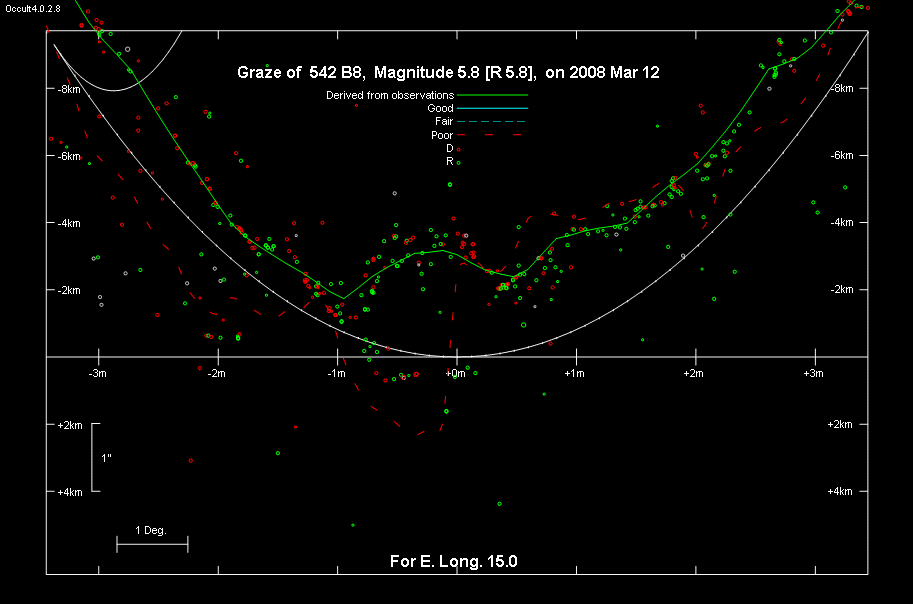This screenshot has height=604, width=913.
Task: Click the 'Fair' legend entry
Action: click(444, 121)
